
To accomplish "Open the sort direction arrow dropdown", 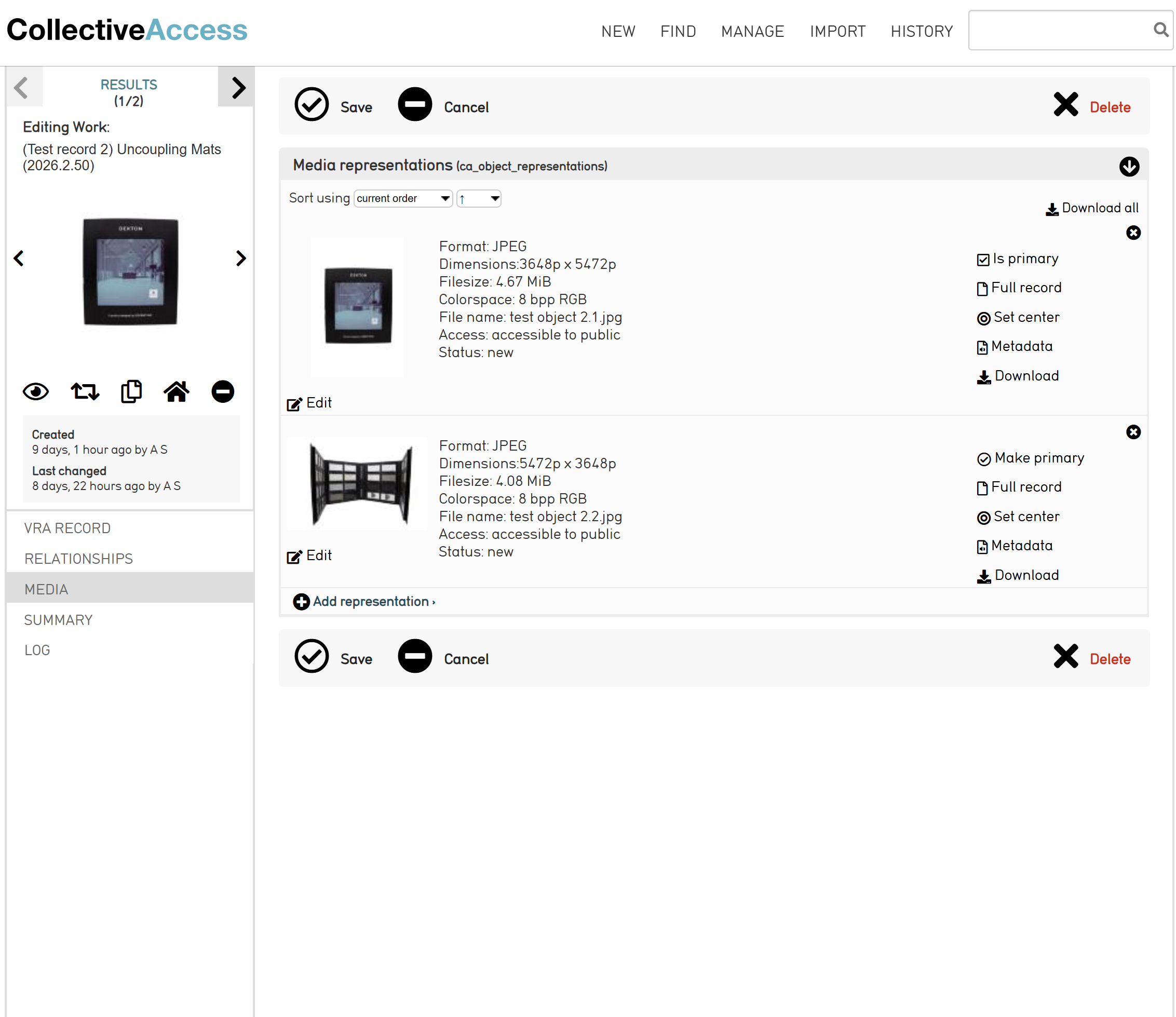I will click(x=479, y=199).
